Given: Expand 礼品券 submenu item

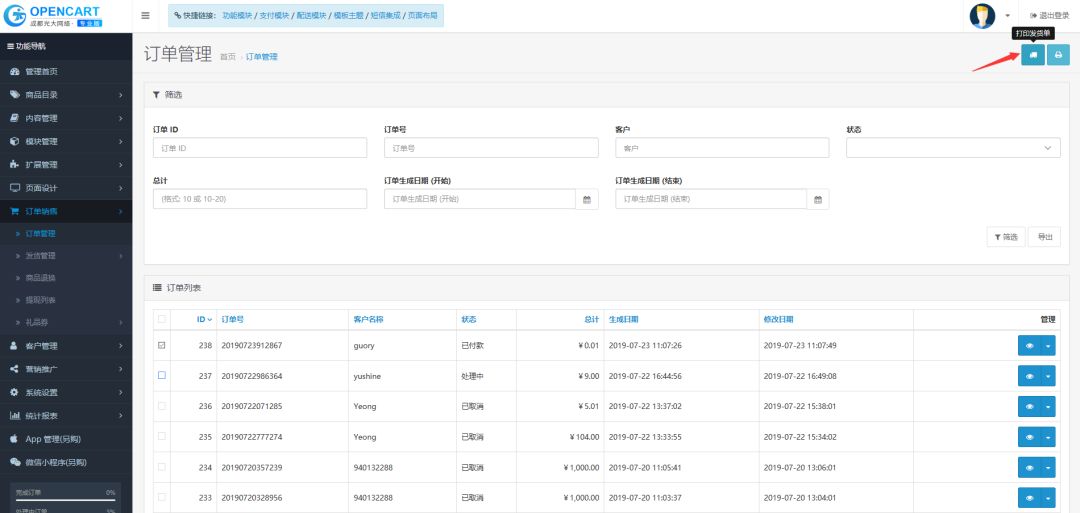Looking at the screenshot, I should (66, 322).
